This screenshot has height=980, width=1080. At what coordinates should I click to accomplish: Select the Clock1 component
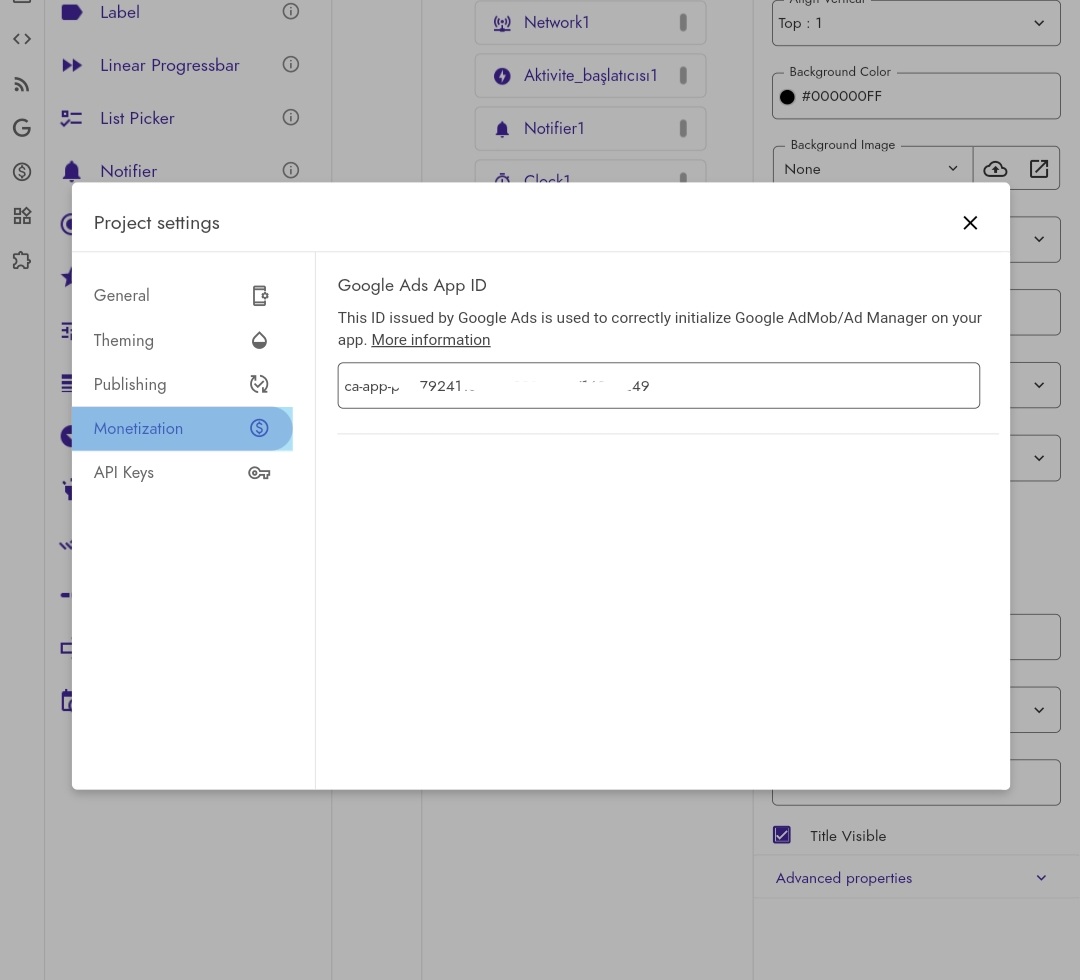tap(590, 171)
